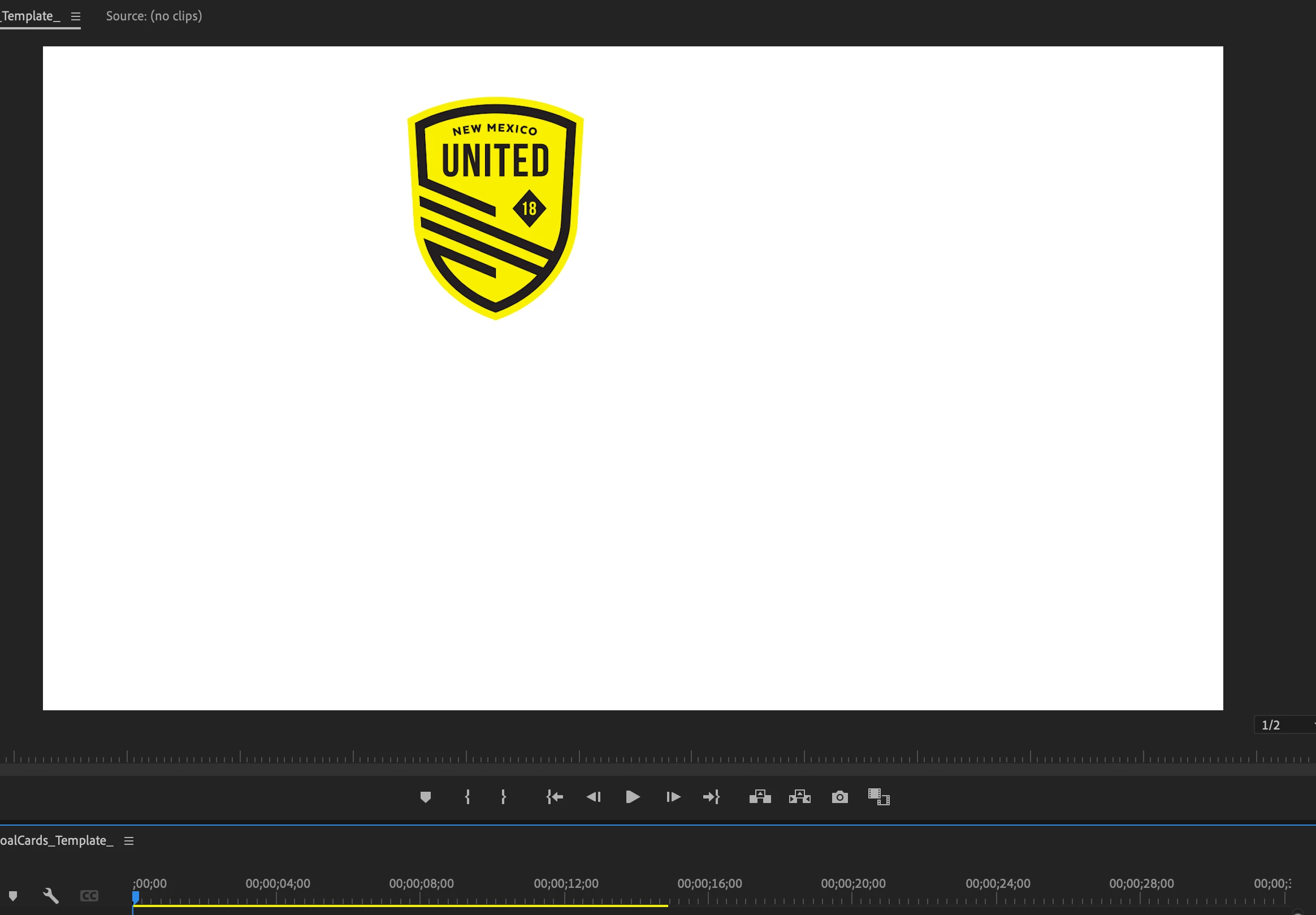This screenshot has width=1316, height=915.
Task: Select GoalCards_Template_ timeline tab
Action: coord(56,840)
